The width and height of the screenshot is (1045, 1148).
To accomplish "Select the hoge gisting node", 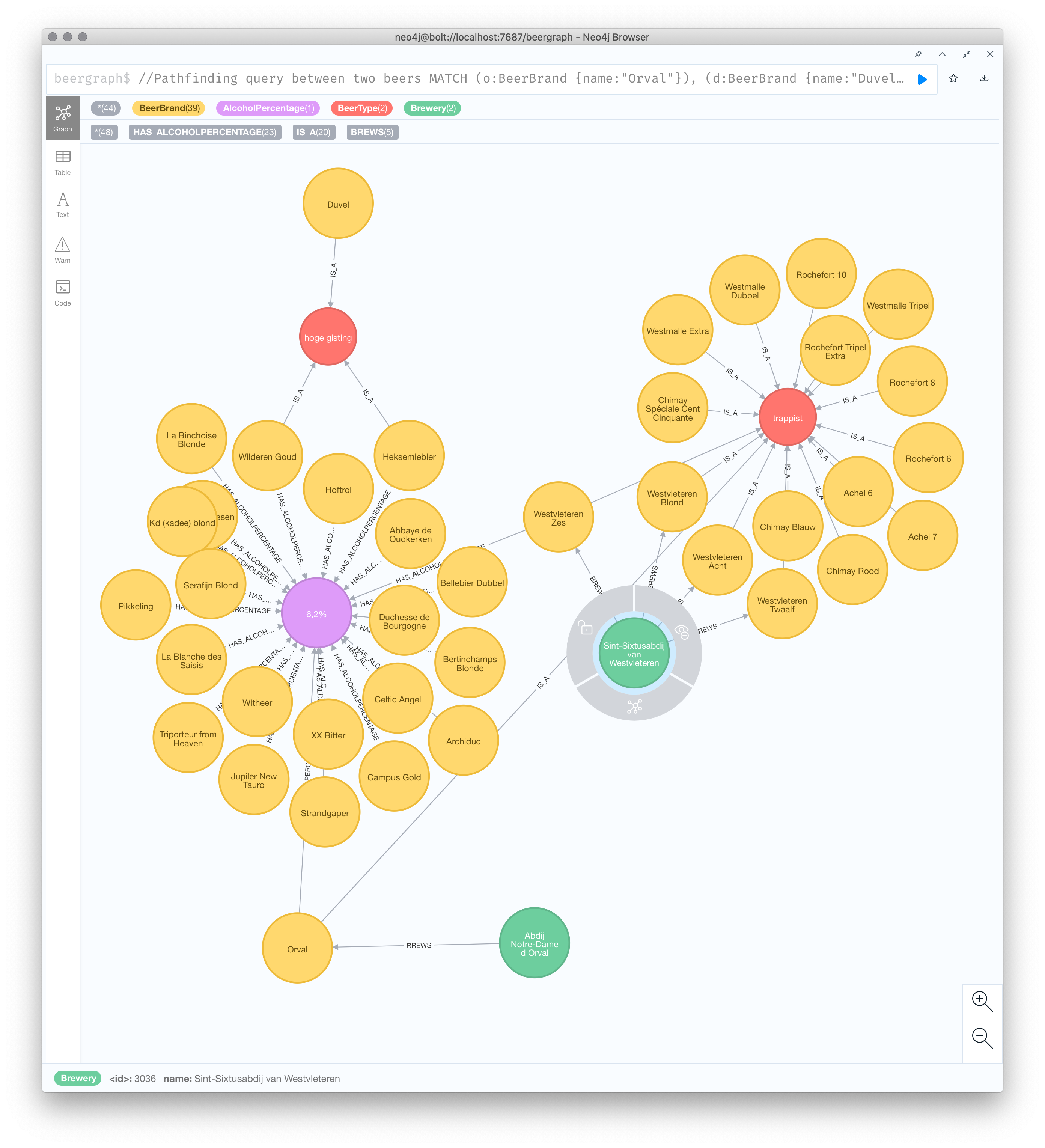I will 327,337.
